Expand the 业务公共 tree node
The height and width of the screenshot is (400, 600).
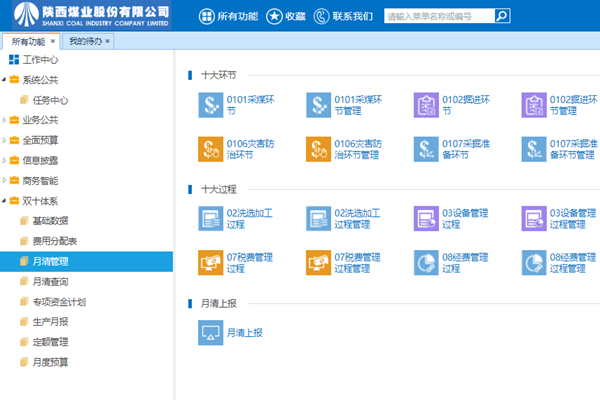pos(5,120)
